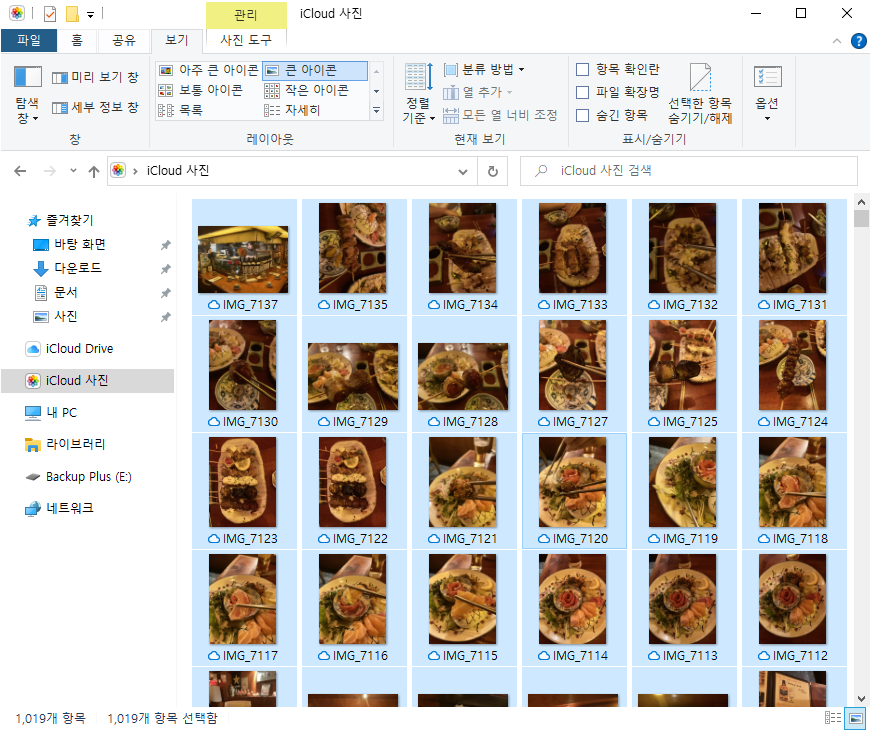Switch to the 사진 도구 tab
This screenshot has height=731, width=871.
coord(246,40)
